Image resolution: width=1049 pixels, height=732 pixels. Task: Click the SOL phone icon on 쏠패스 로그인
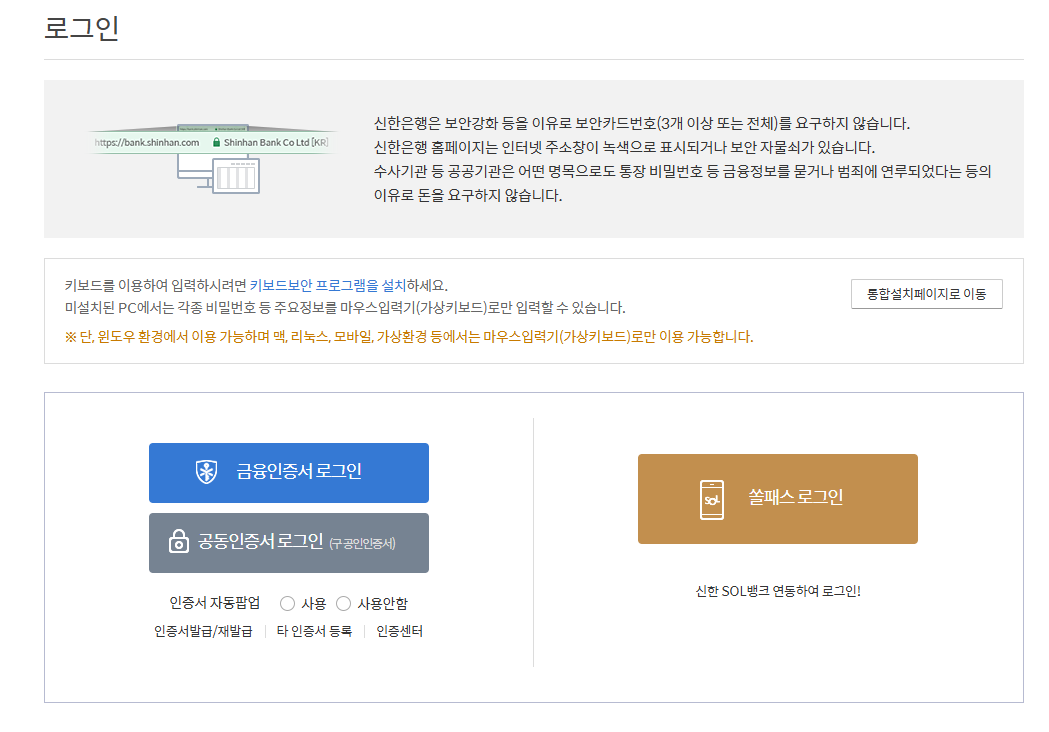point(712,500)
